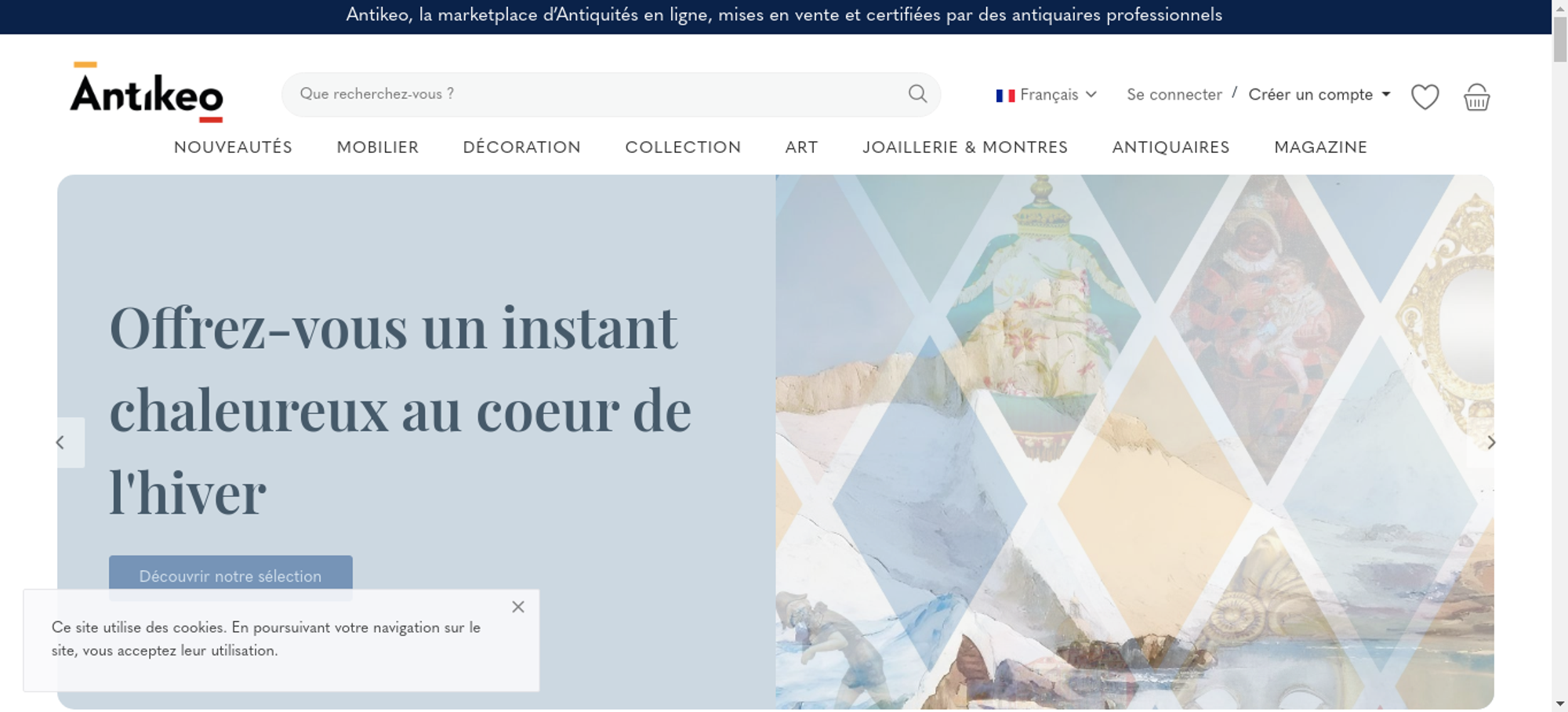Click the Se connecter link
The height and width of the screenshot is (712, 1568).
coord(1174,95)
